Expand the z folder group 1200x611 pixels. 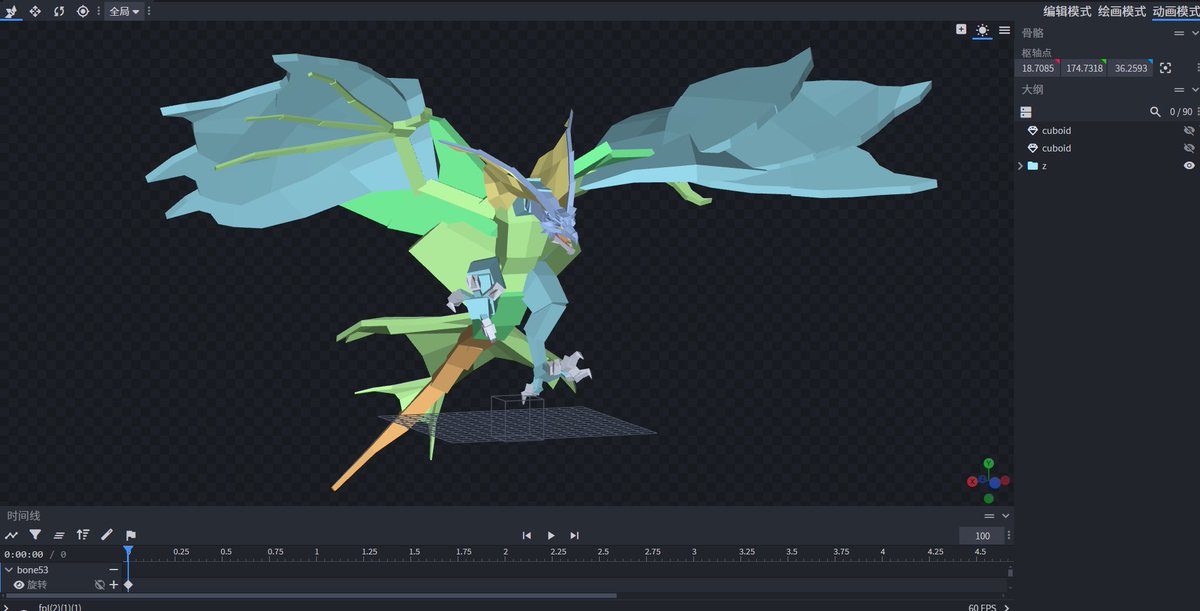coord(1020,166)
